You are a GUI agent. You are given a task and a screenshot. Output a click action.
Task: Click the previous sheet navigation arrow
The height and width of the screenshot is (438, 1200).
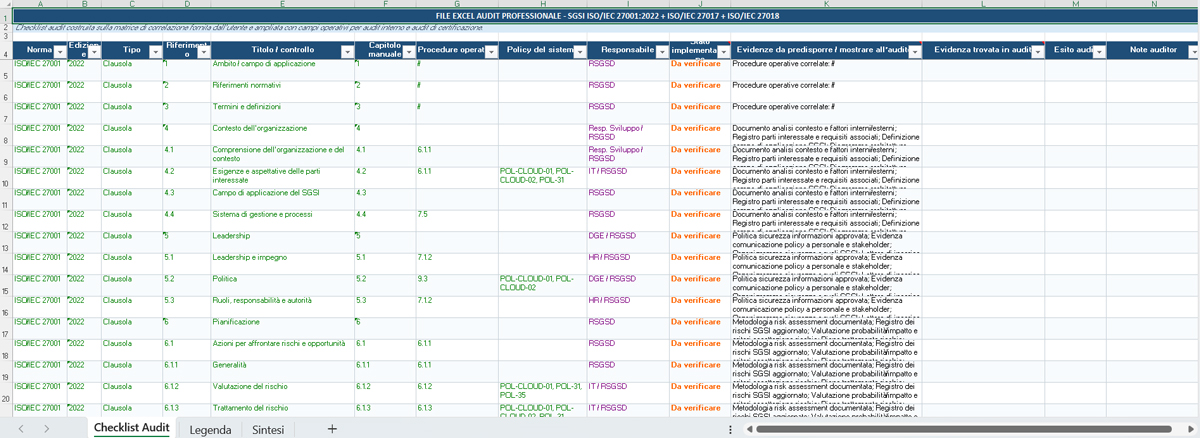(x=21, y=429)
